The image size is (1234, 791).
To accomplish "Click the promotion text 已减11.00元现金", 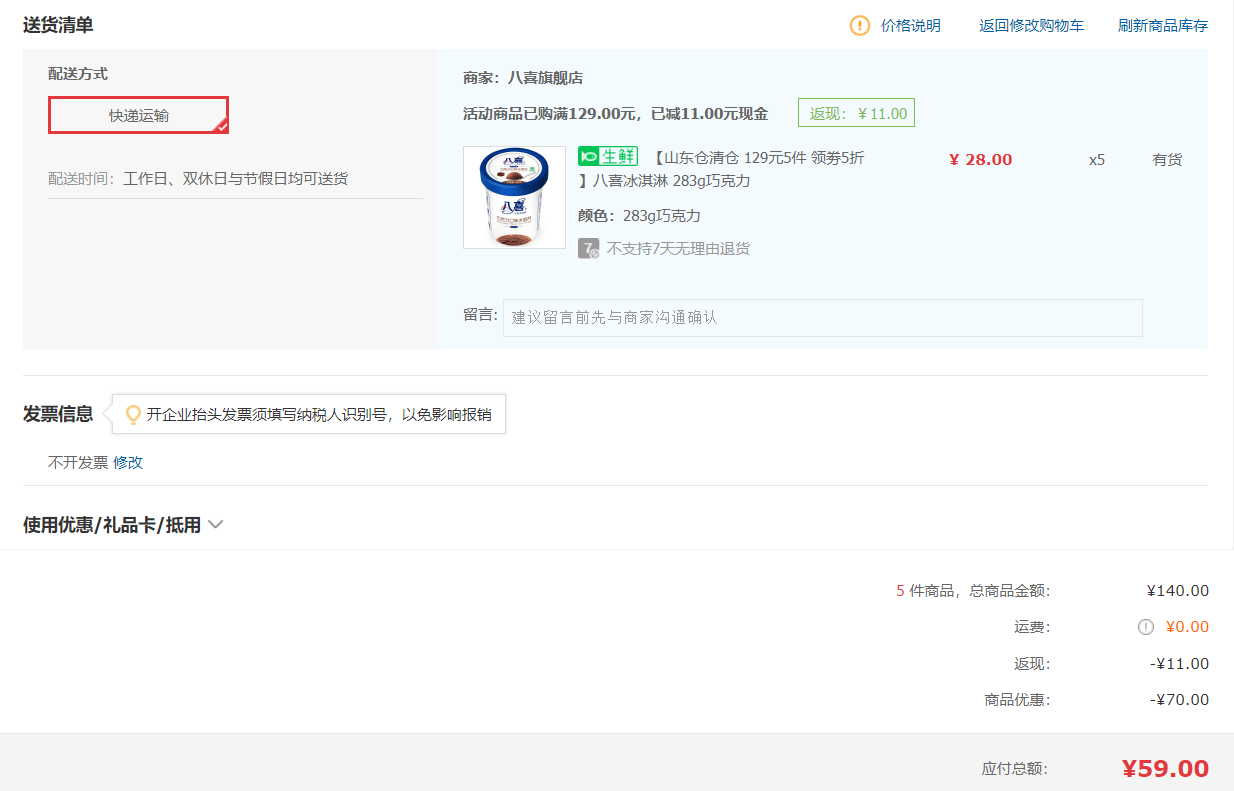I will (709, 114).
